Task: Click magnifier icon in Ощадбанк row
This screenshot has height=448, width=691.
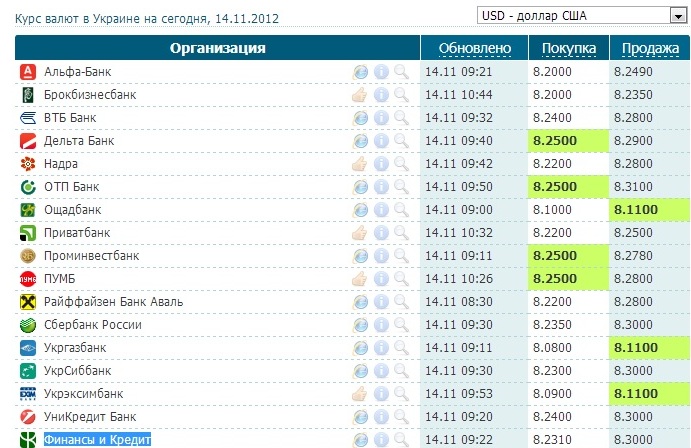Action: [x=401, y=210]
